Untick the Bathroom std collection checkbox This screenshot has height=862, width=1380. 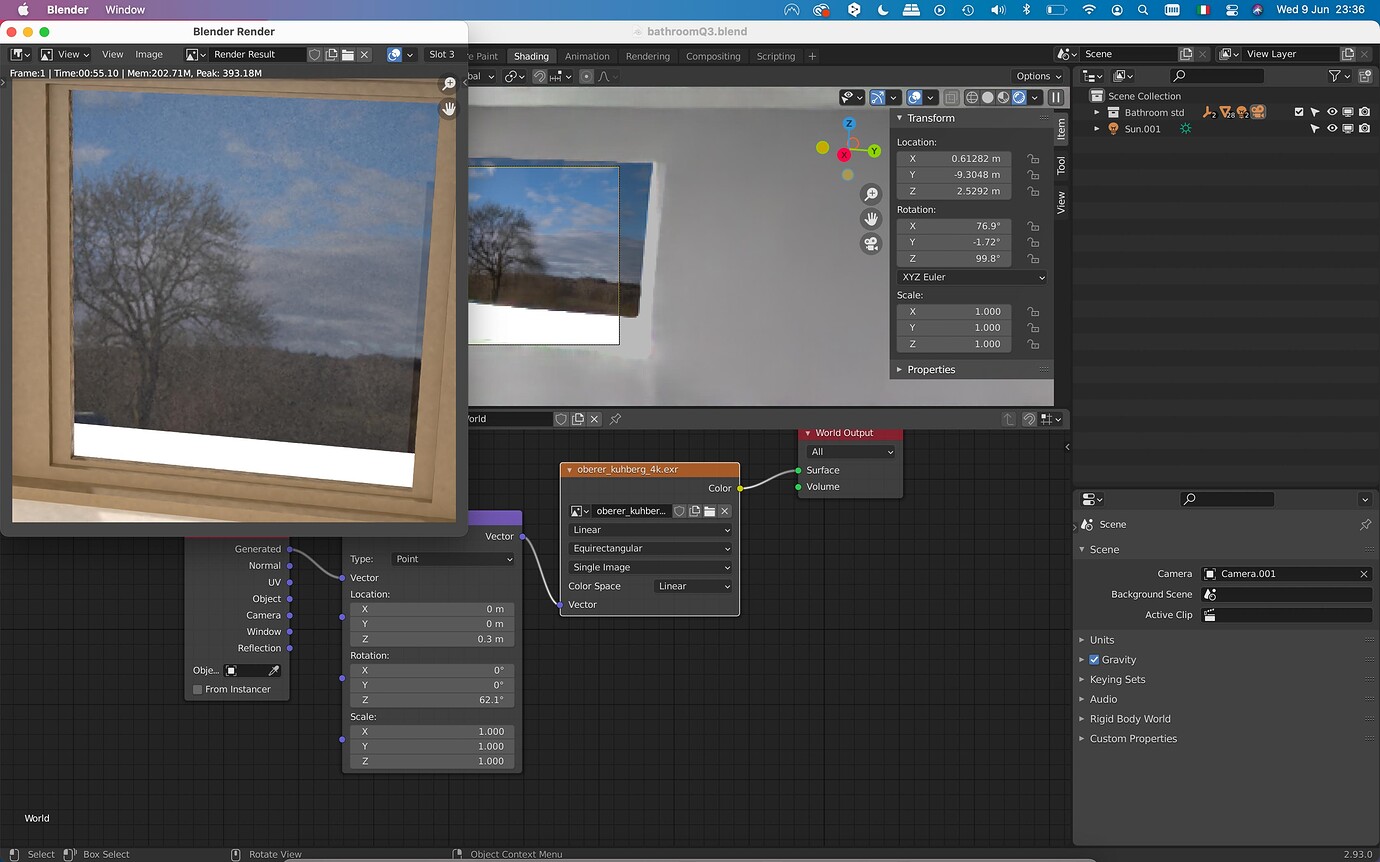pos(1298,112)
